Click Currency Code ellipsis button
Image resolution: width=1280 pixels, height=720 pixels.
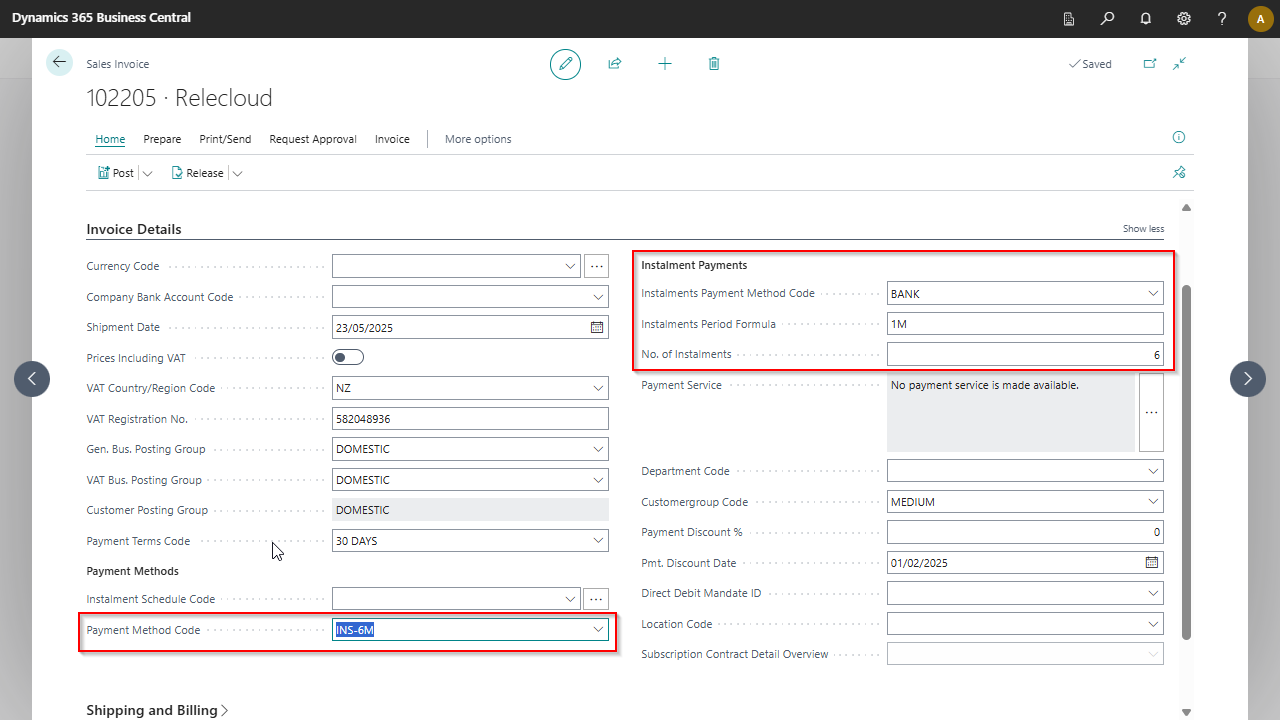click(x=597, y=266)
